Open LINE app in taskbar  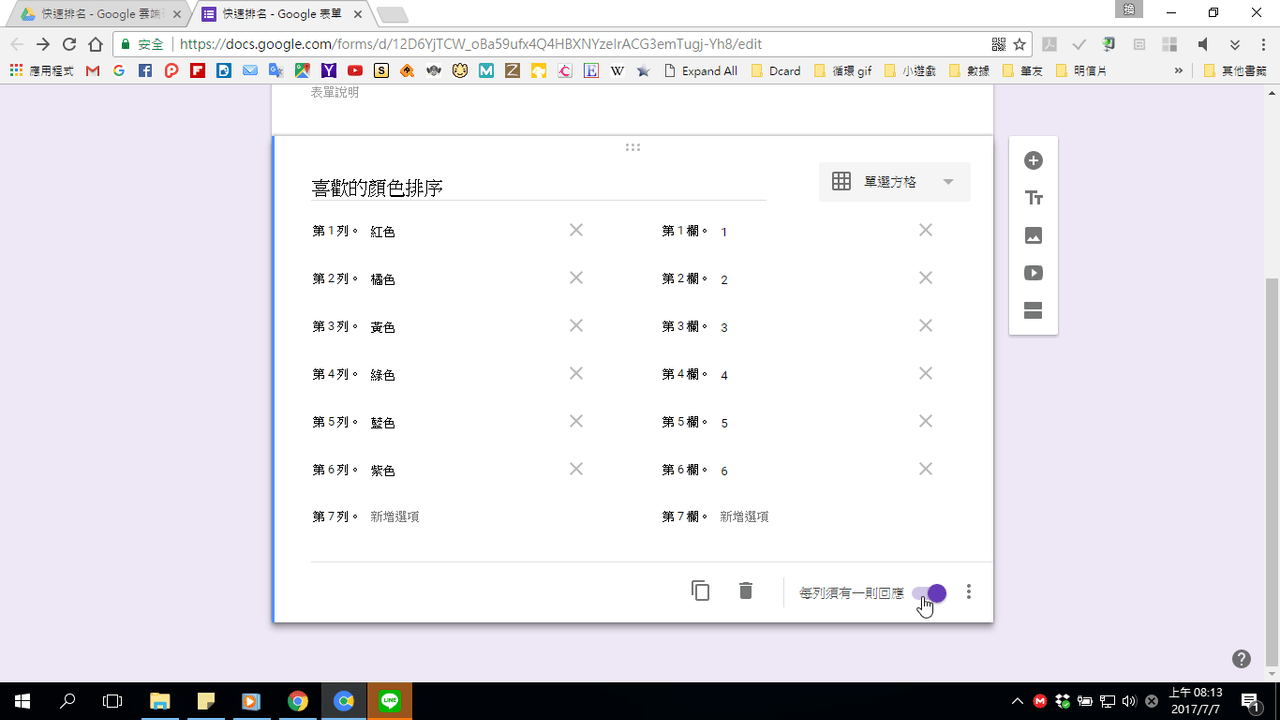(x=389, y=701)
